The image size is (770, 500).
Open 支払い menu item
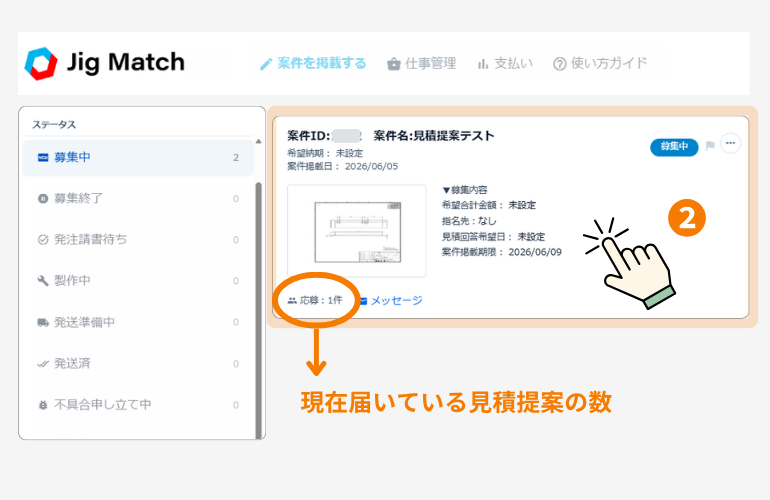pos(505,63)
